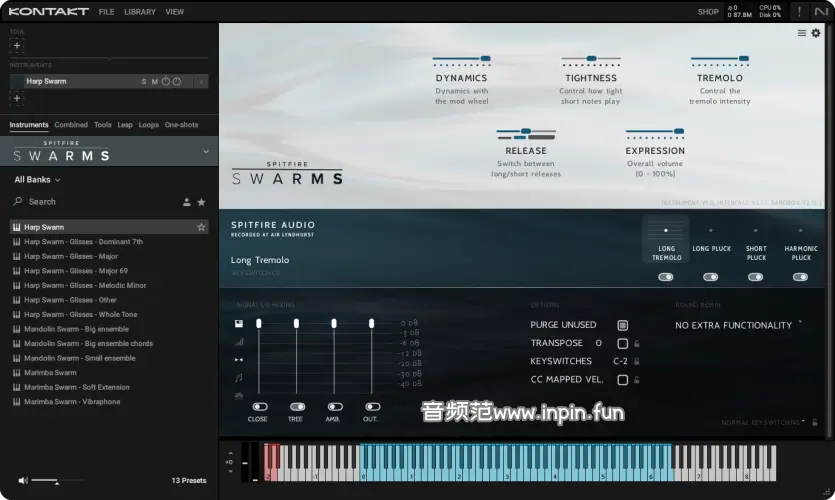
Task: Open instrument settings with the gear icon
Action: (x=816, y=33)
